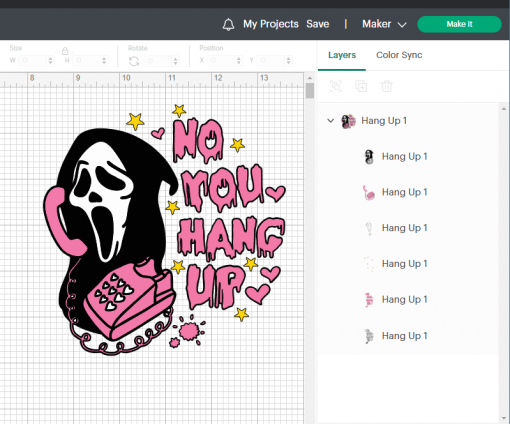Click the Rotate angle stepper arrows
Image resolution: width=510 pixels, height=424 pixels.
[x=175, y=61]
